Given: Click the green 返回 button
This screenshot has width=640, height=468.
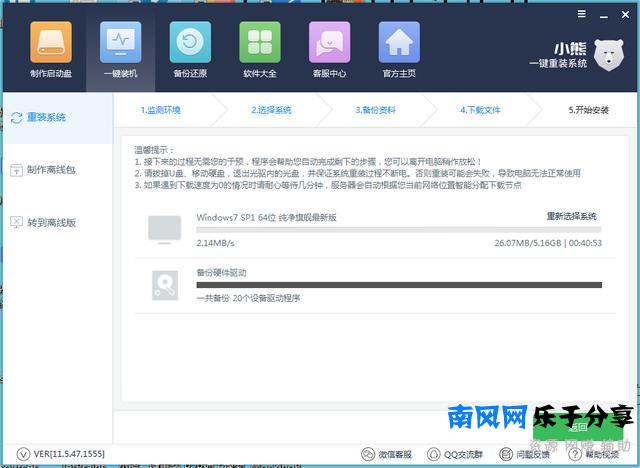Looking at the screenshot, I should coord(578,427).
